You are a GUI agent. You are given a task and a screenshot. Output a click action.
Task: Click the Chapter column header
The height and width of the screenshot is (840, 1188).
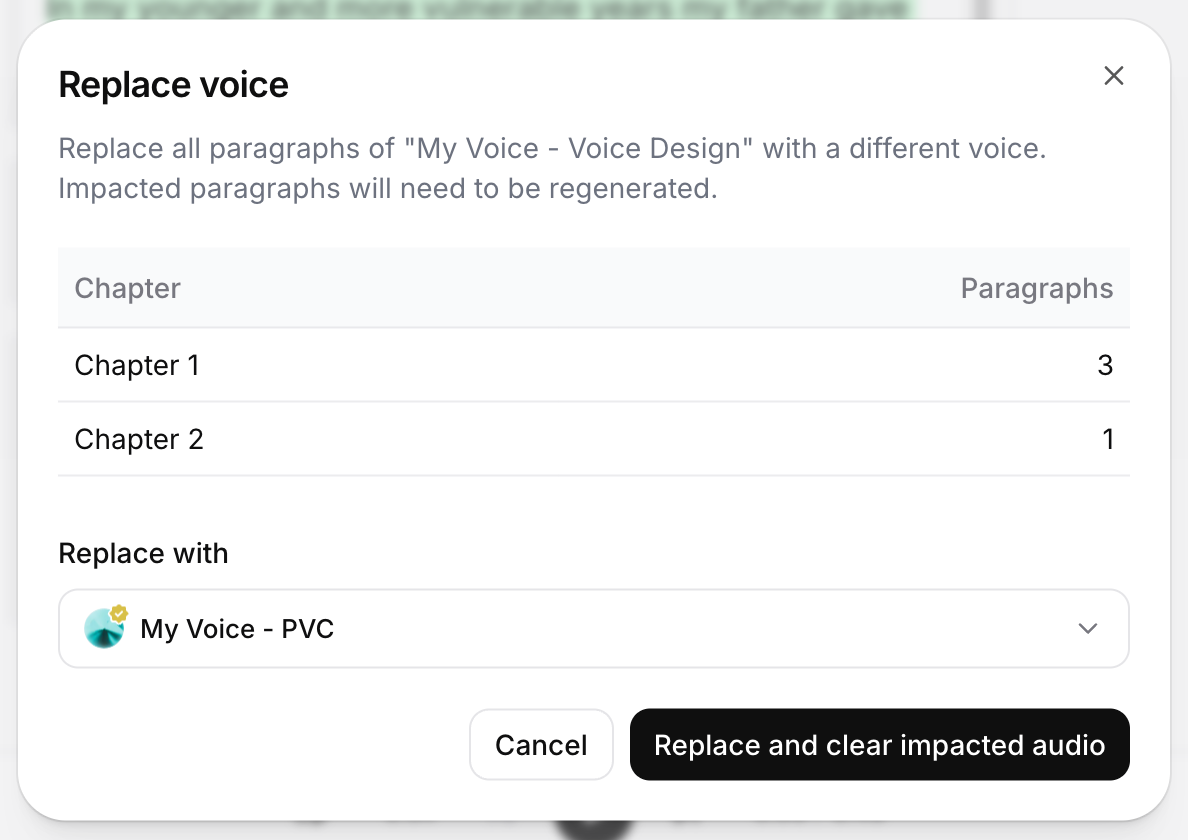(127, 289)
